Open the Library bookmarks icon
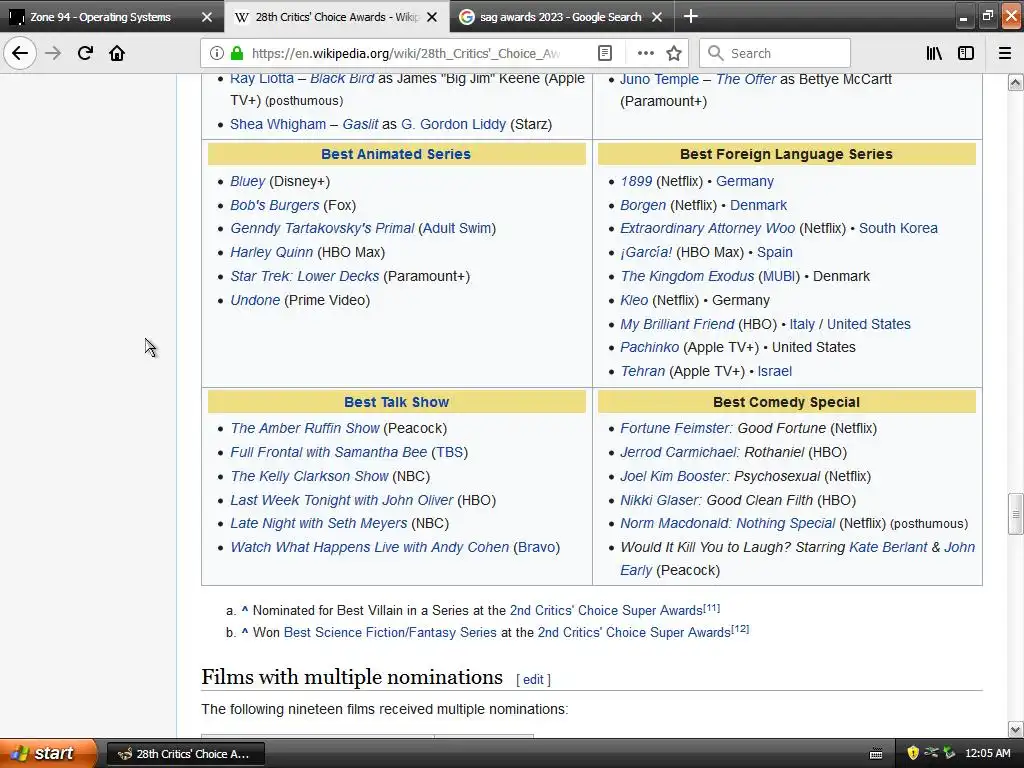The image size is (1024, 768). click(x=934, y=54)
